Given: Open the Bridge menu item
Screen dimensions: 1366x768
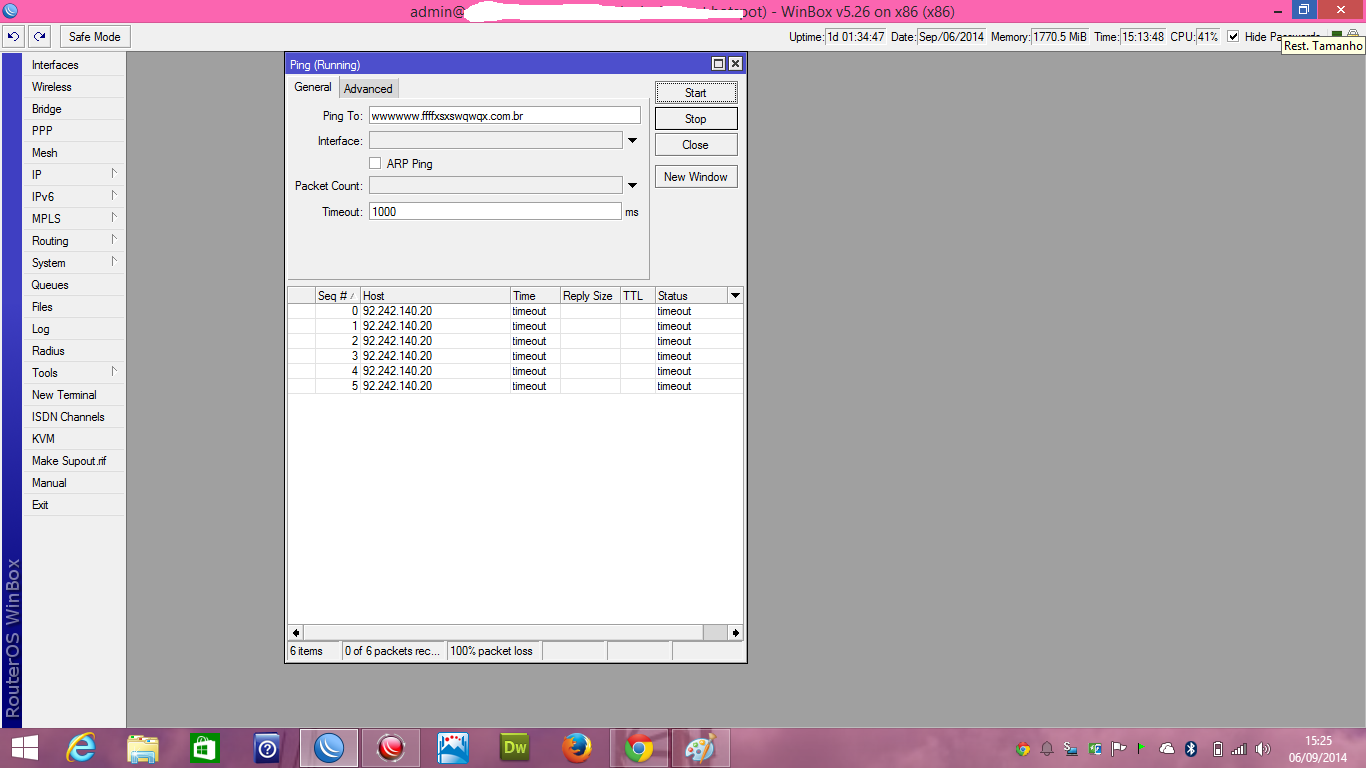Looking at the screenshot, I should [75, 109].
